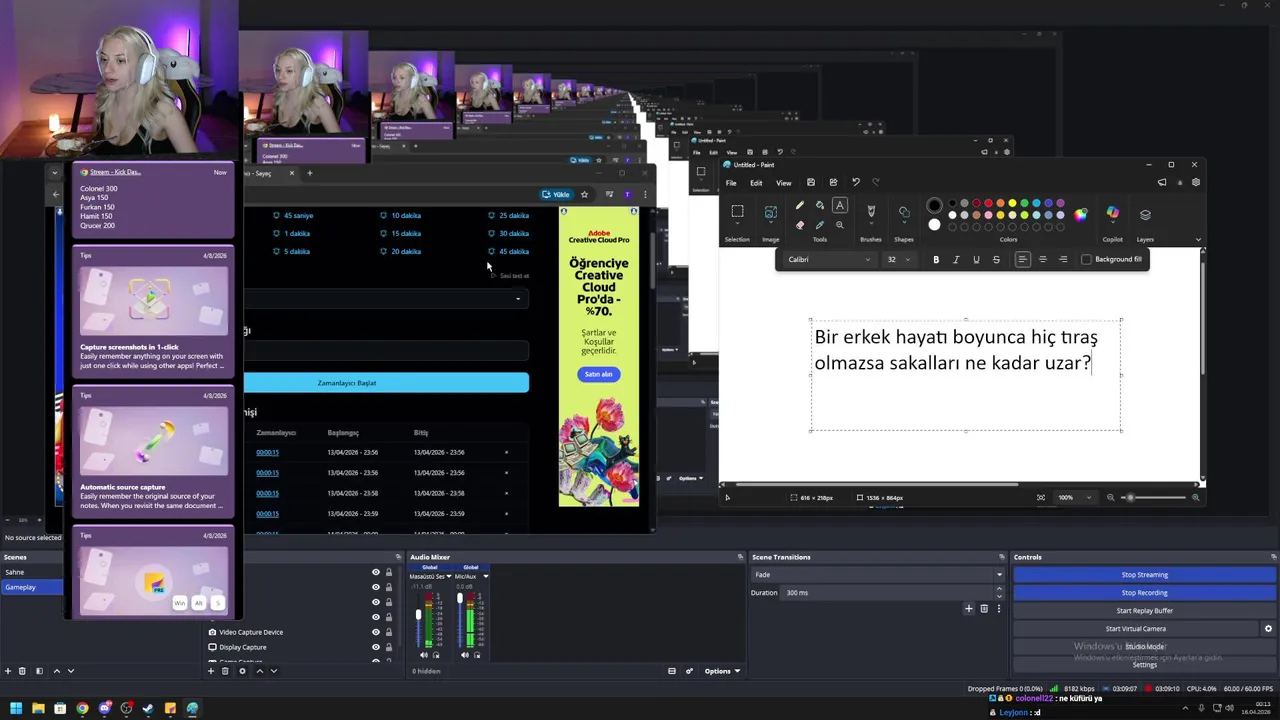This screenshot has width=1280, height=720.
Task: Click the Start Virtual Camera button
Action: click(x=1136, y=629)
